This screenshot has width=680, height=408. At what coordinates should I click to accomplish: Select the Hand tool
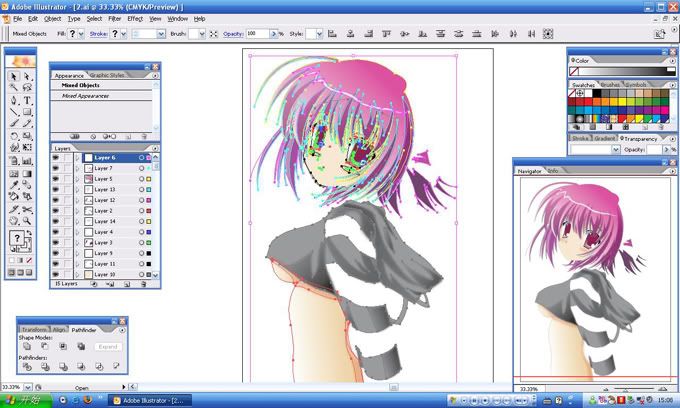[14, 221]
